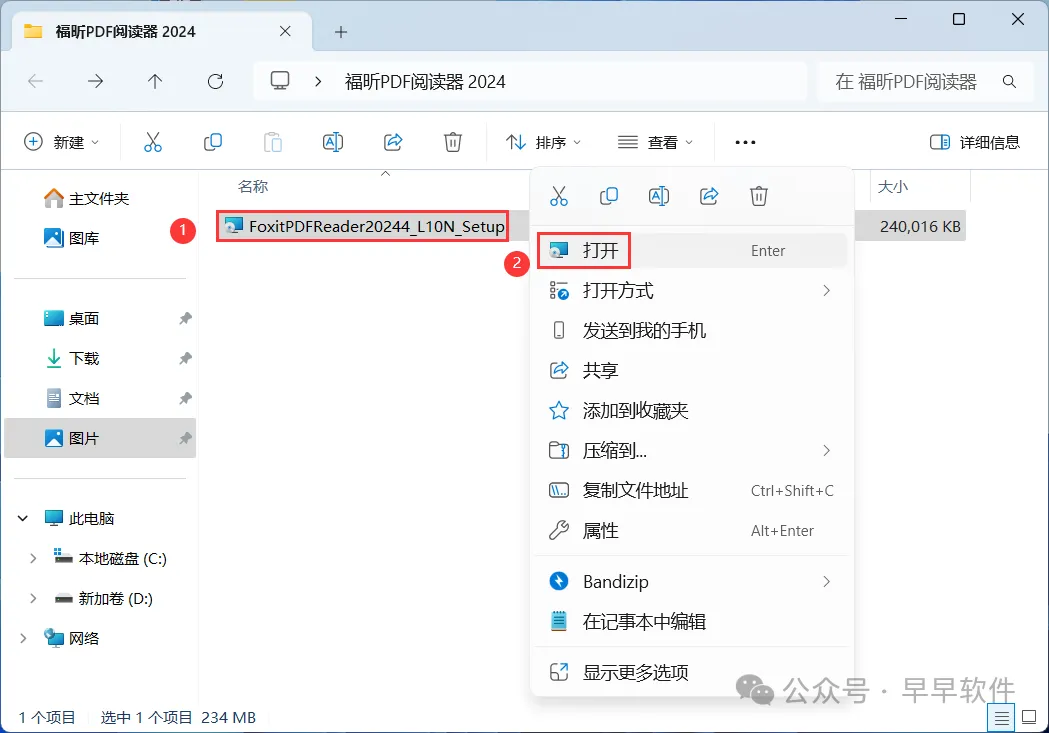Choose 打开 in the context menu
This screenshot has height=733, width=1049.
coord(692,251)
